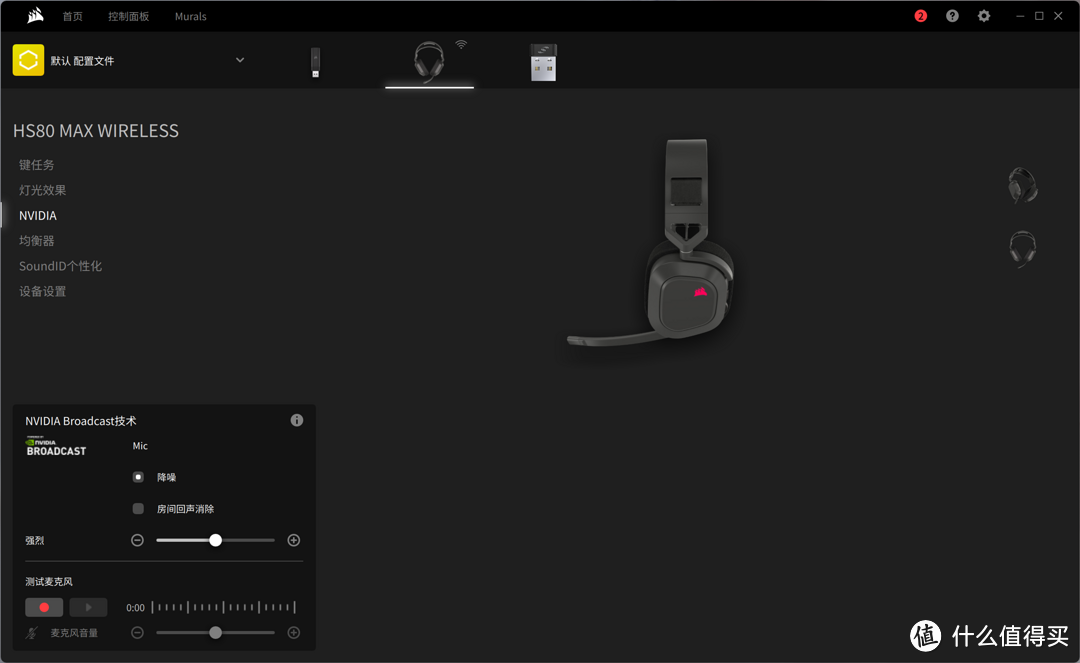The image size is (1080, 663).
Task: Toggle the microphone mute icon
Action: (32, 633)
